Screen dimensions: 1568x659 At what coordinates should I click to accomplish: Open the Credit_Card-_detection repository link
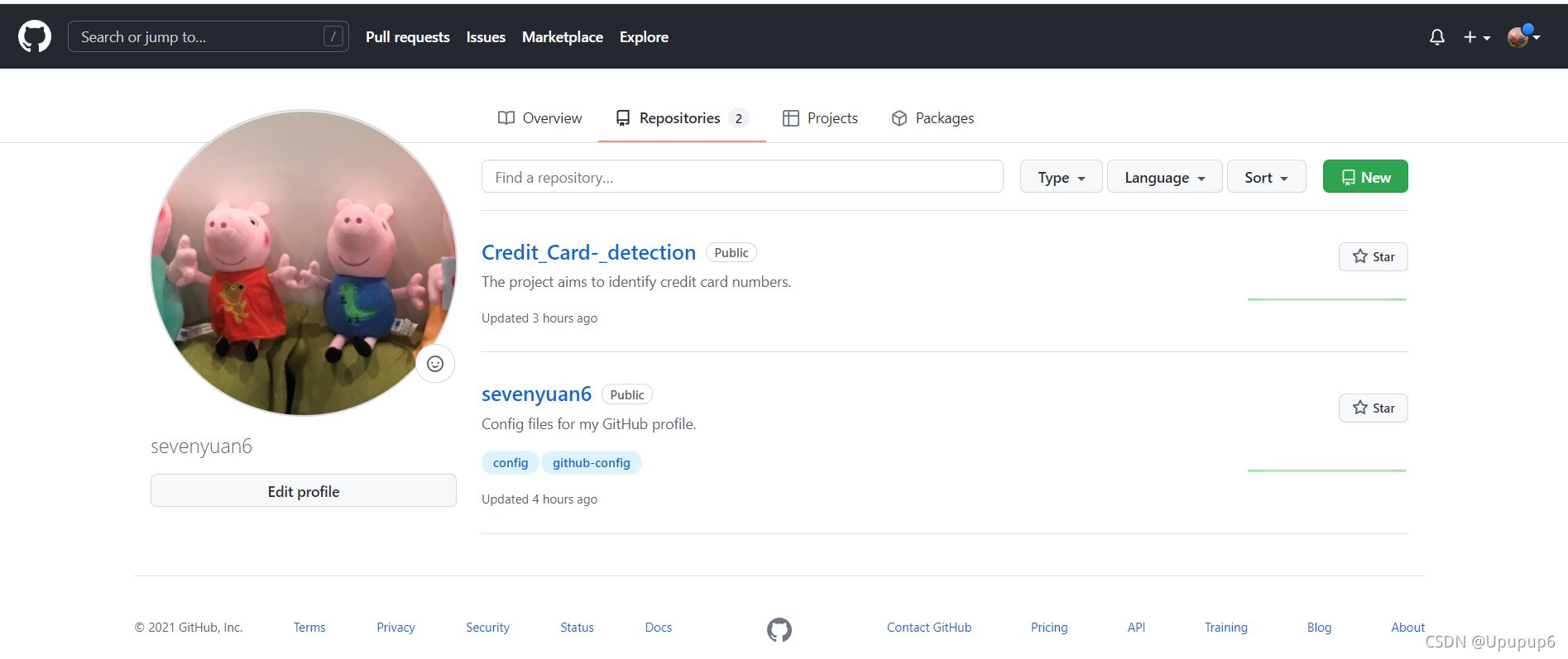pos(588,252)
